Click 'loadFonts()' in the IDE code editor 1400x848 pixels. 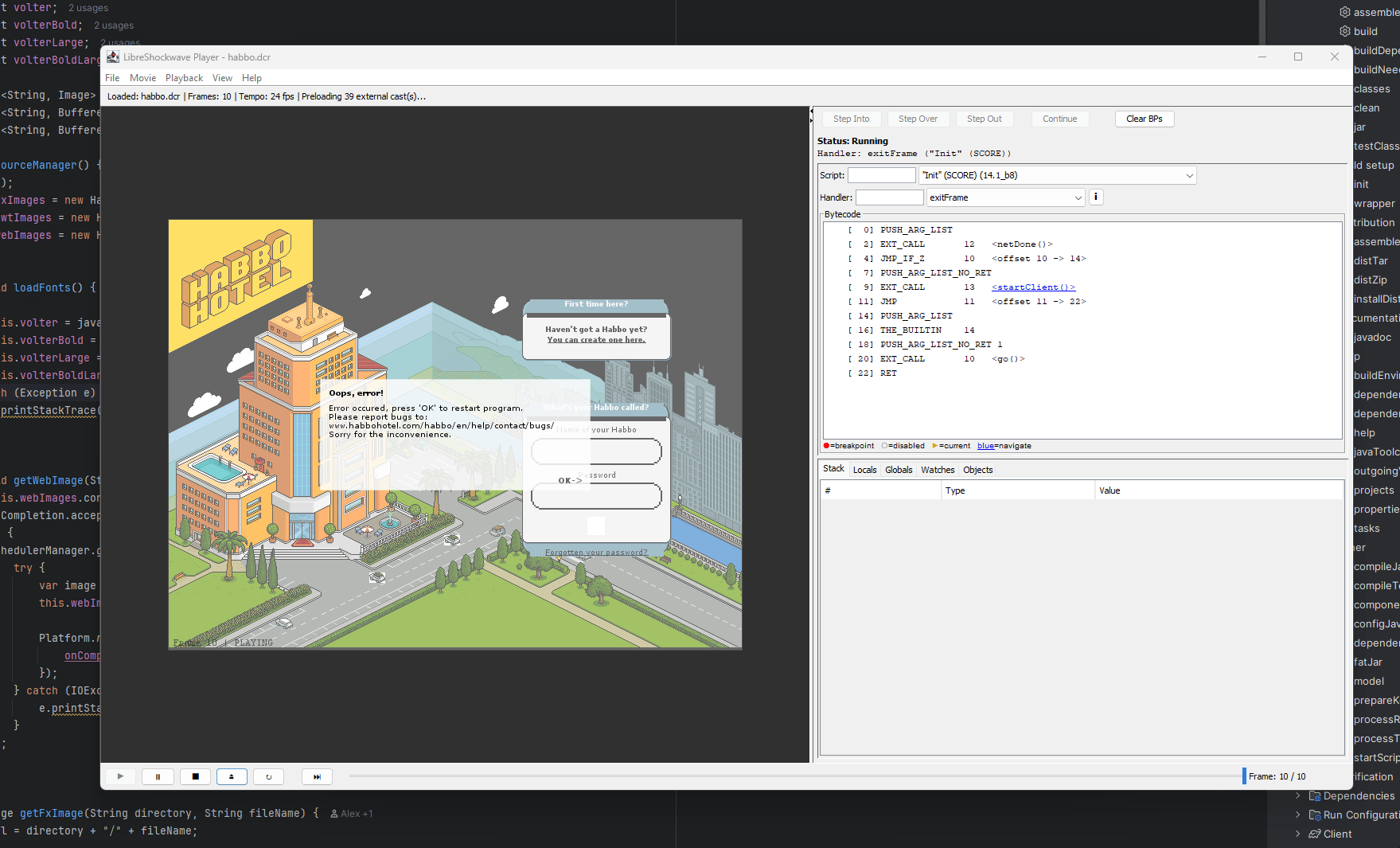click(48, 287)
